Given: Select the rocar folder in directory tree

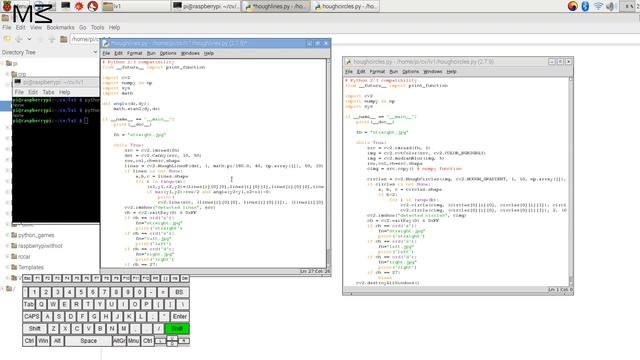Looking at the screenshot, I should (21, 256).
